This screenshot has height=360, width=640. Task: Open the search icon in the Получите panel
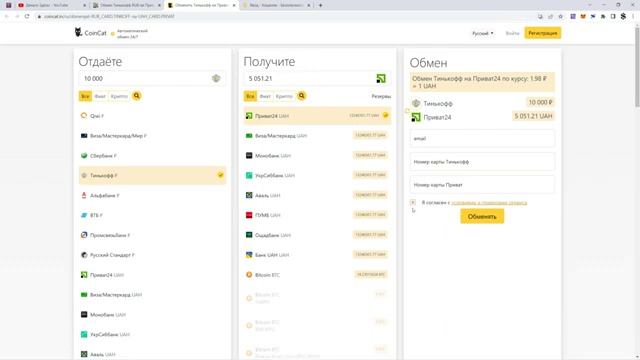tap(302, 96)
